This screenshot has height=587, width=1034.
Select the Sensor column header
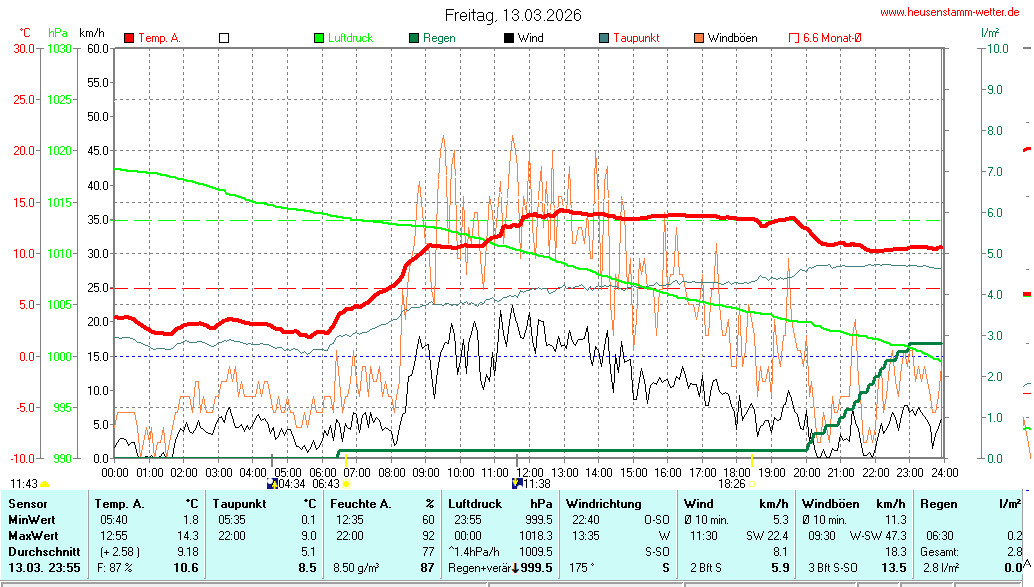[28, 503]
